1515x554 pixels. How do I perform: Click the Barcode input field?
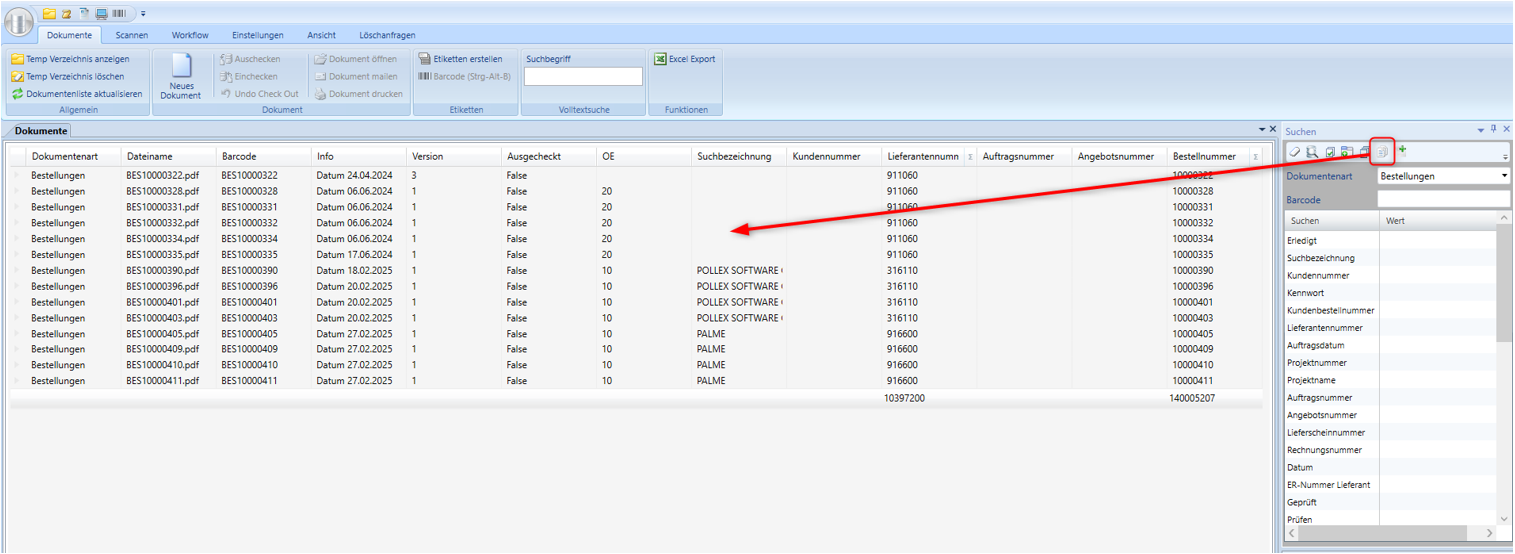click(1442, 200)
